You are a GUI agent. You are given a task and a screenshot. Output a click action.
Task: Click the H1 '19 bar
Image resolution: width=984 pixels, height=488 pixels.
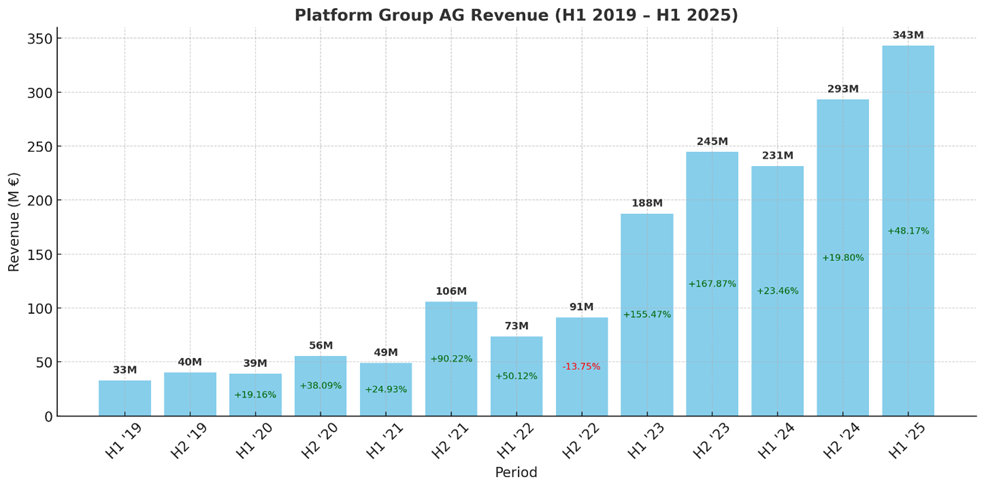point(125,398)
